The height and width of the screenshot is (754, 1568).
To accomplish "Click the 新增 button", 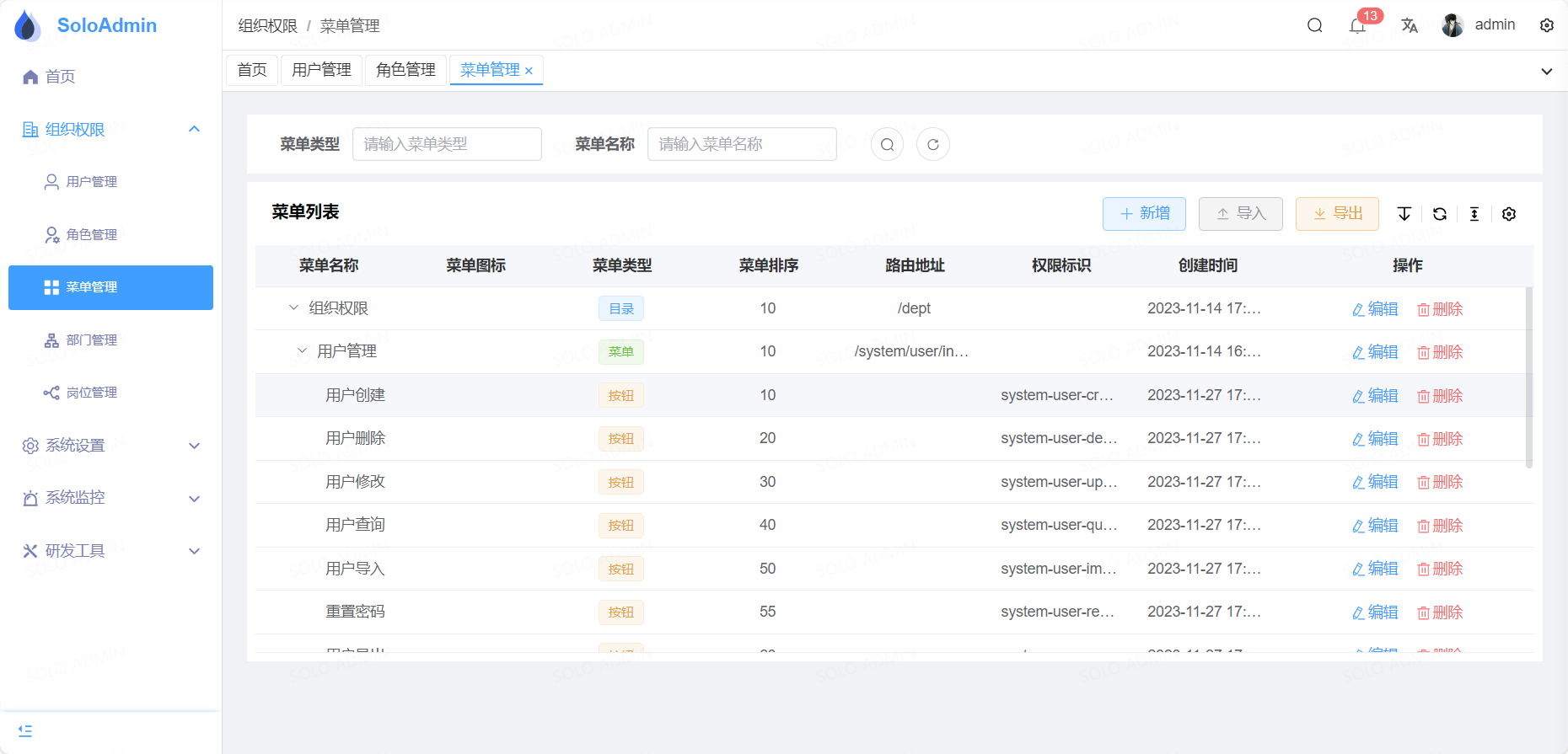I will 1144,214.
